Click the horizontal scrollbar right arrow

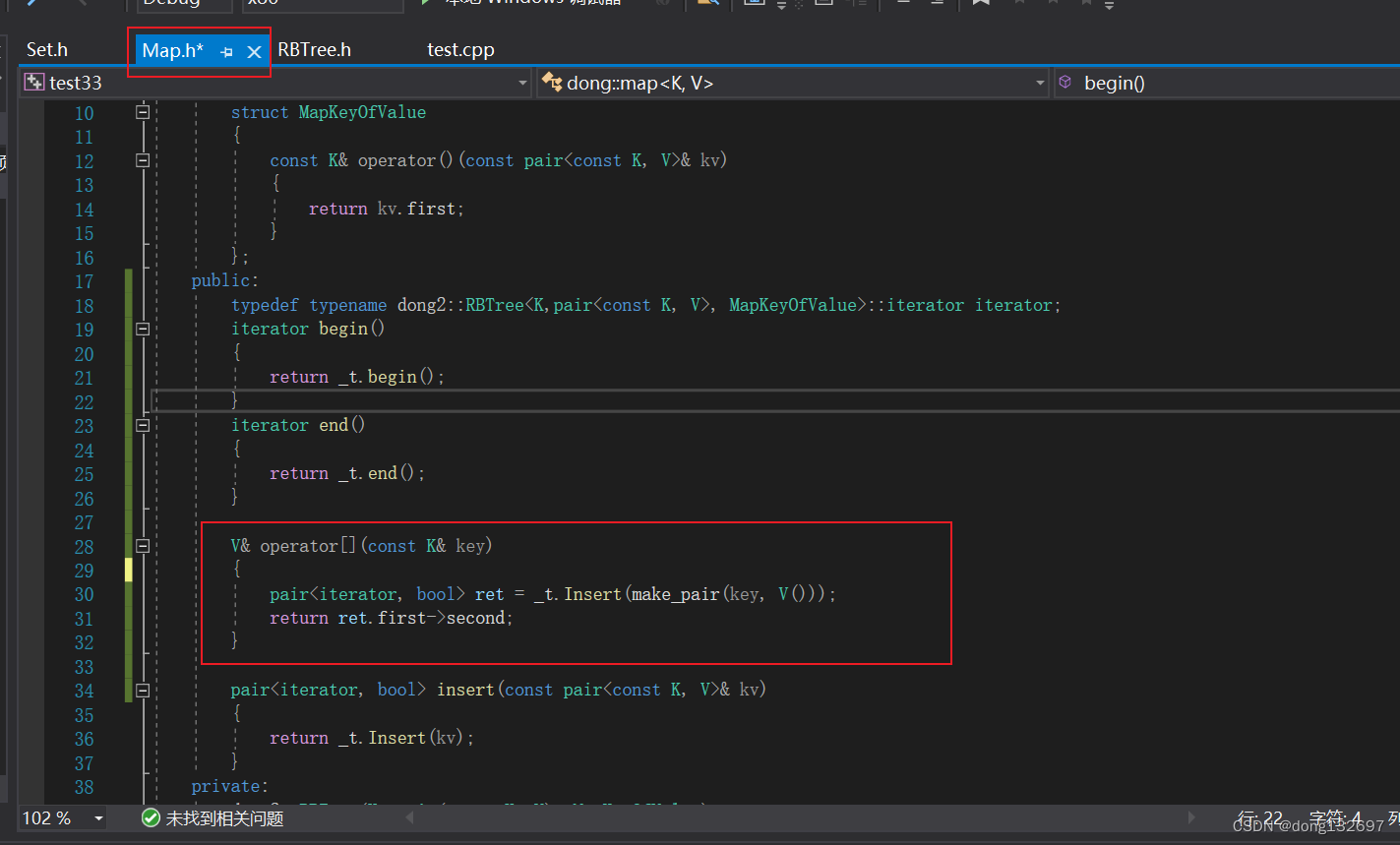(x=1192, y=817)
